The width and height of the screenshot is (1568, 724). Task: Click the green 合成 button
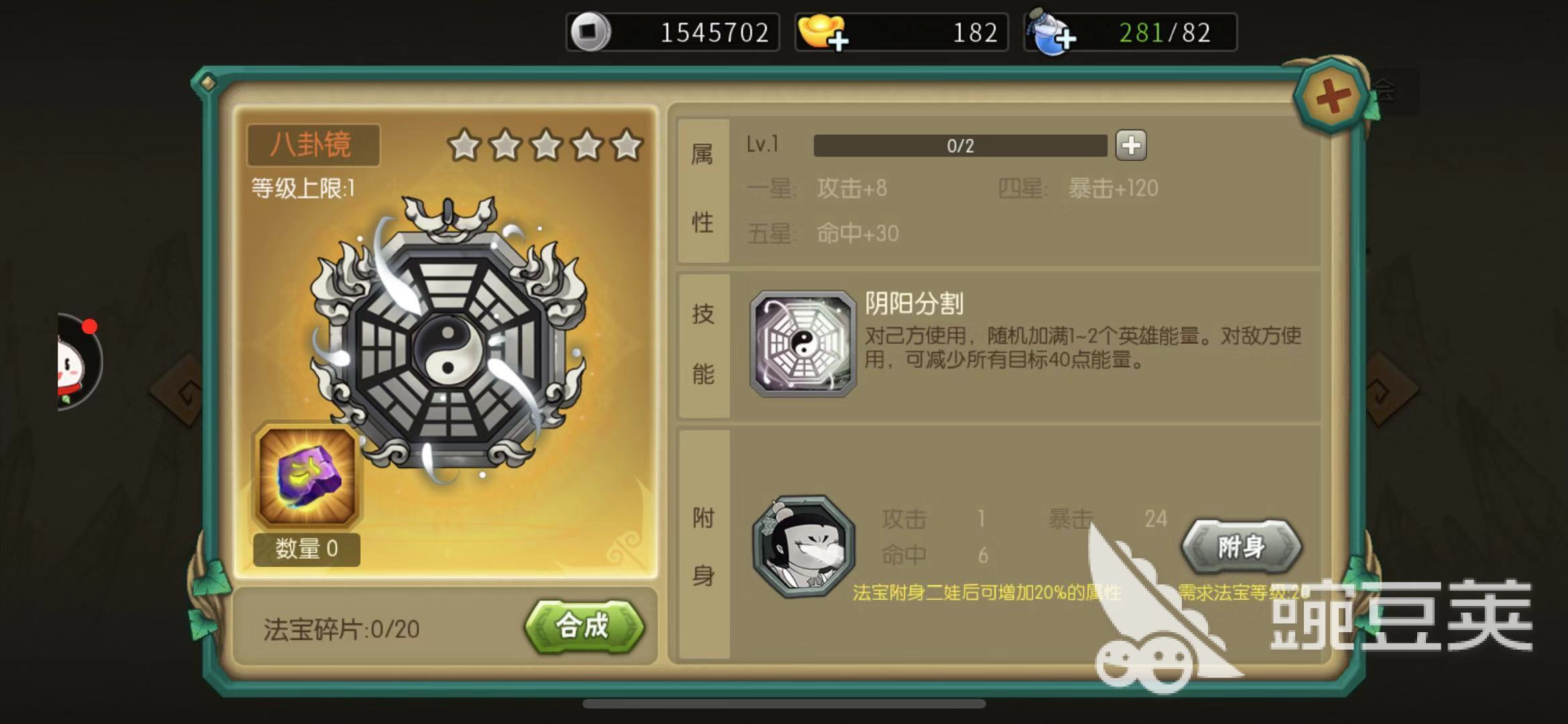click(584, 626)
